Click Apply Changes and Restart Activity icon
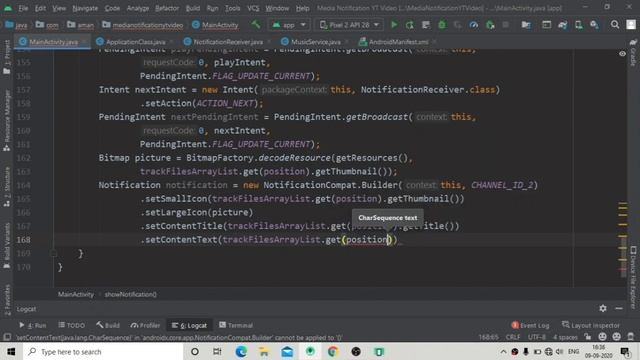 [409, 25]
